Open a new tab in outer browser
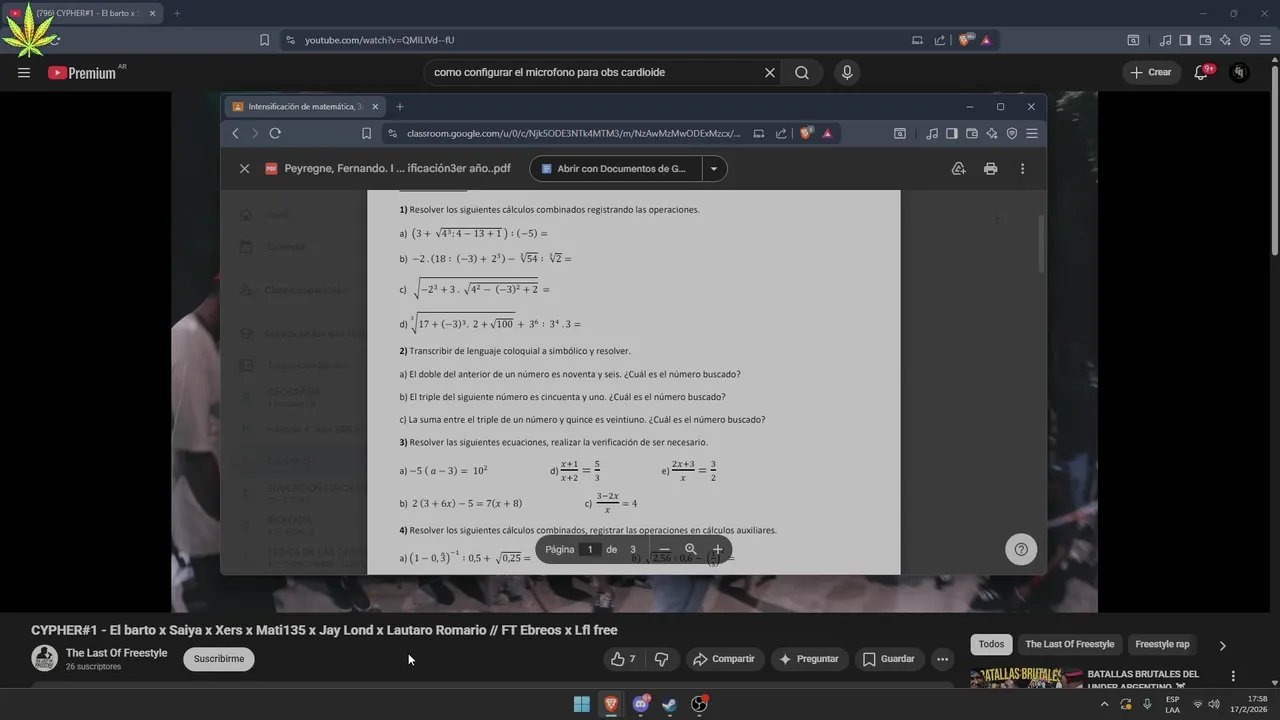Image resolution: width=1280 pixels, height=720 pixels. pyautogui.click(x=177, y=13)
